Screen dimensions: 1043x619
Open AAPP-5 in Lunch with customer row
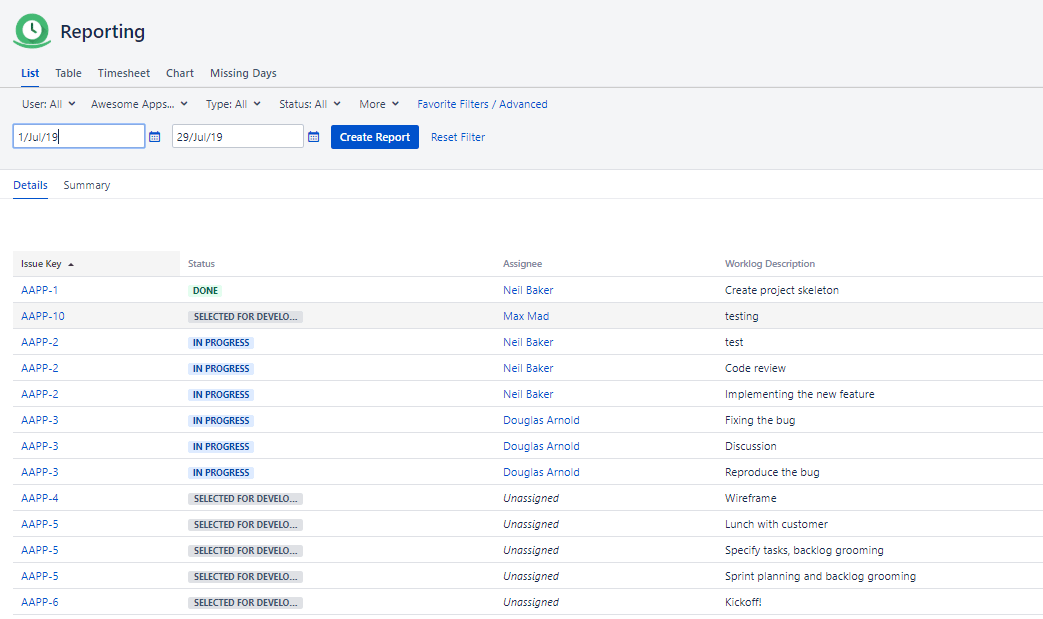pos(39,524)
